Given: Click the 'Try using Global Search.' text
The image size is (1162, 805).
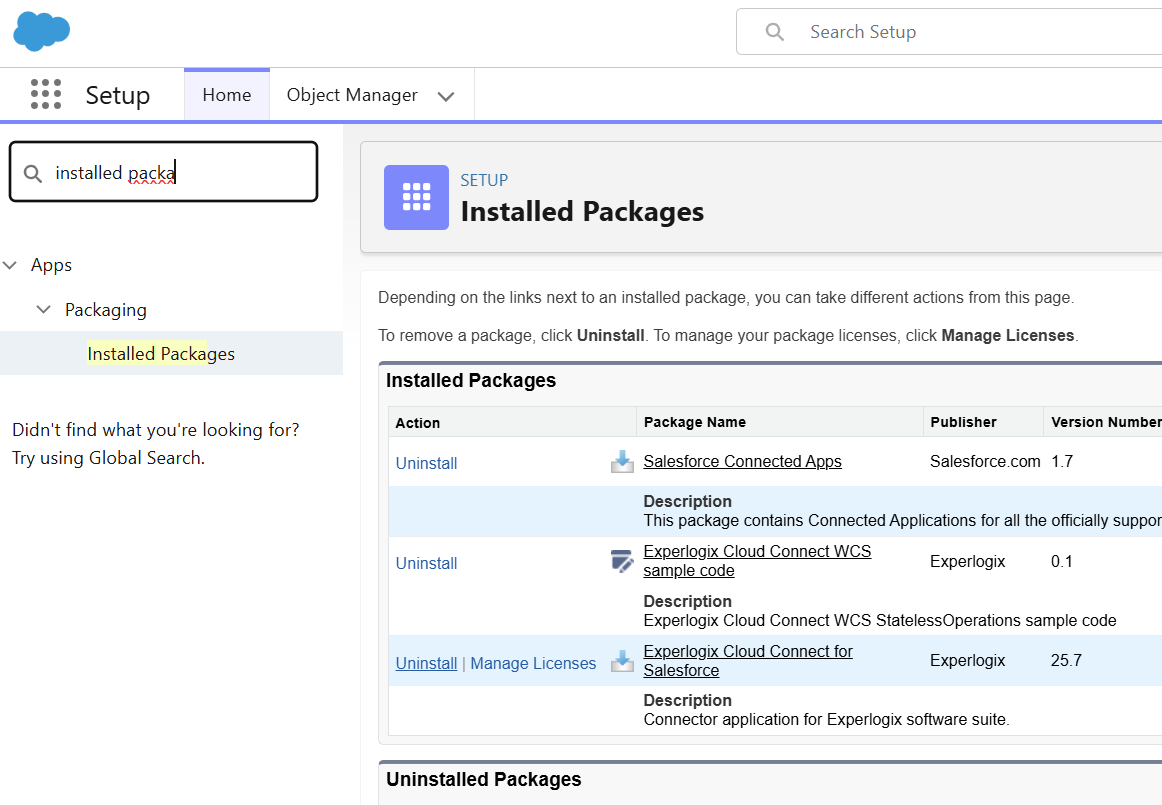Looking at the screenshot, I should pyautogui.click(x=108, y=458).
